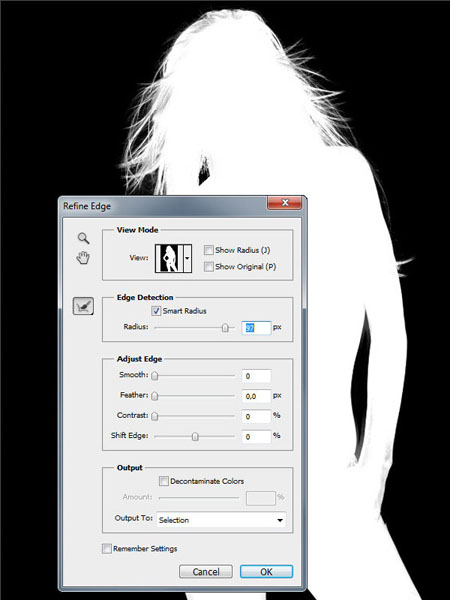
Task: Click the View mode silhouette thumbnail
Action: point(168,258)
